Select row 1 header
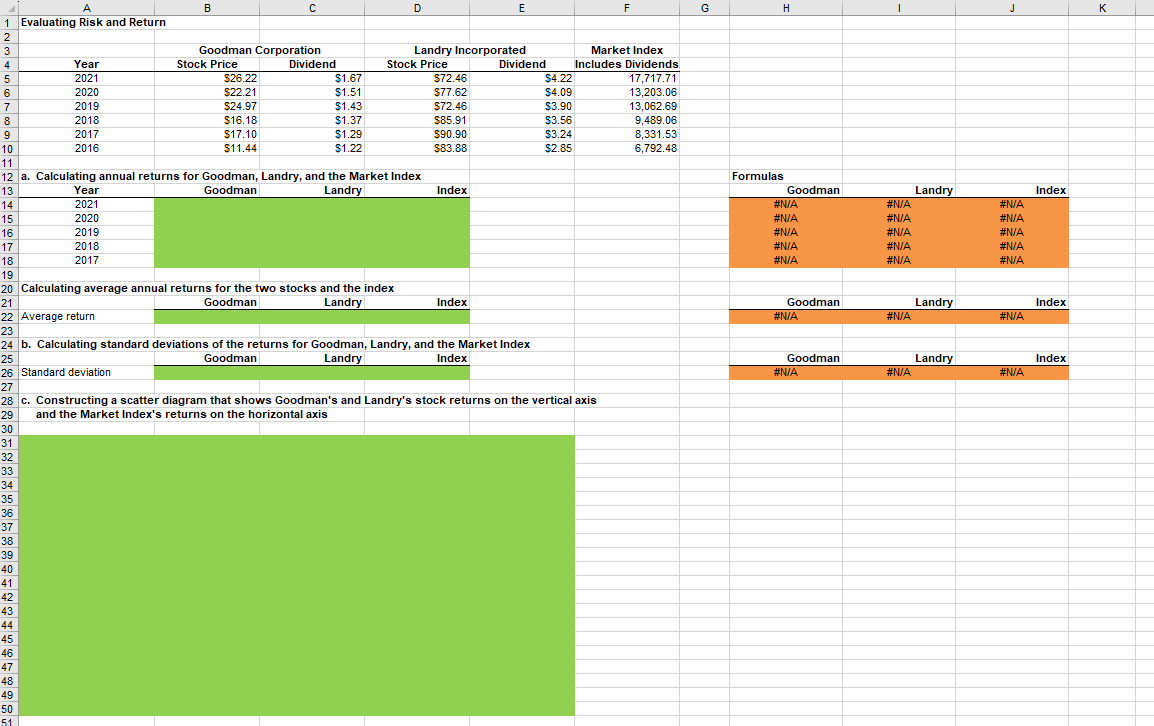Image resolution: width=1154 pixels, height=726 pixels. point(9,22)
